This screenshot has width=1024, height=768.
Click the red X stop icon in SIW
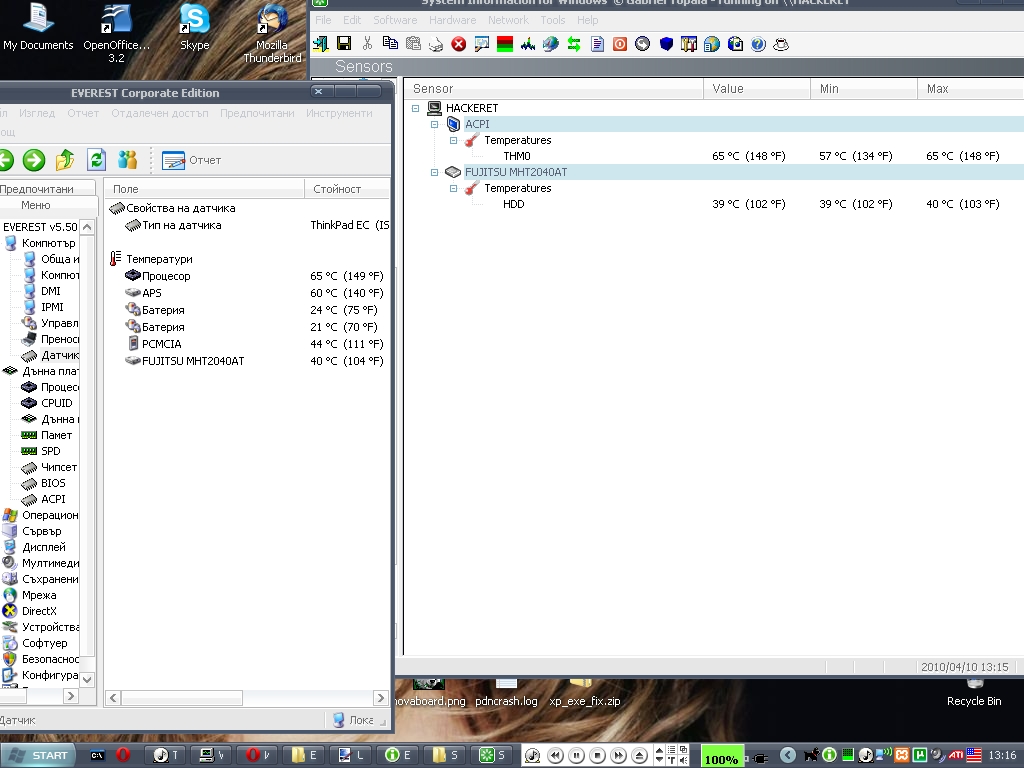(459, 44)
